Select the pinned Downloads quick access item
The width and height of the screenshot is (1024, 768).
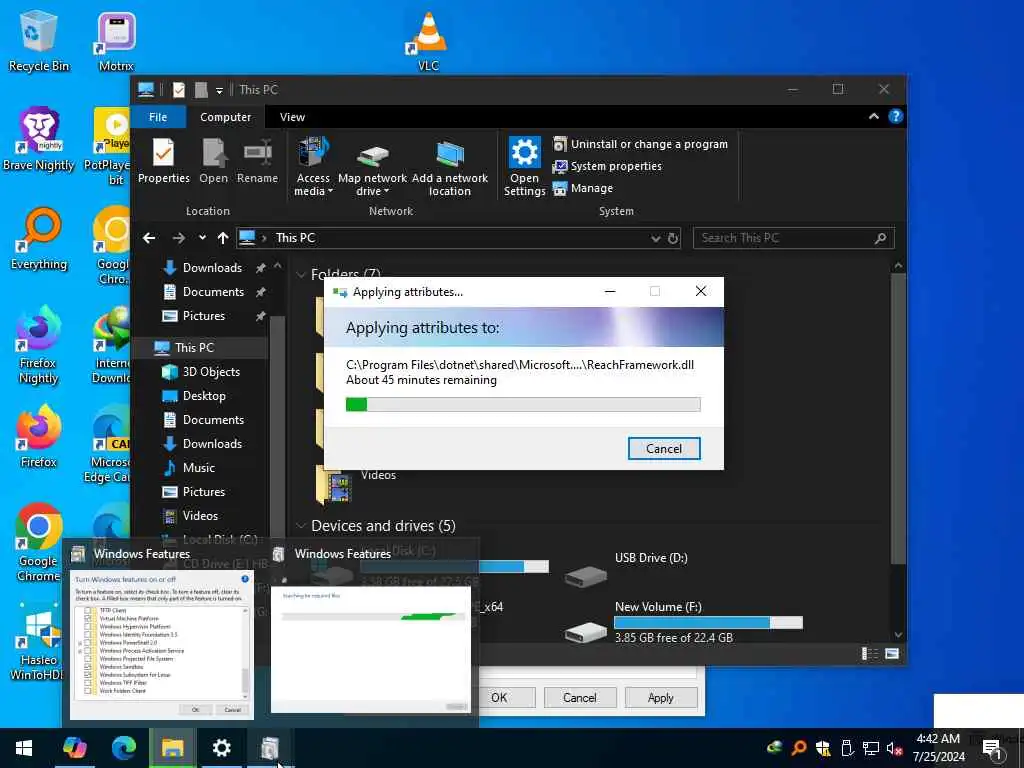[x=212, y=268]
